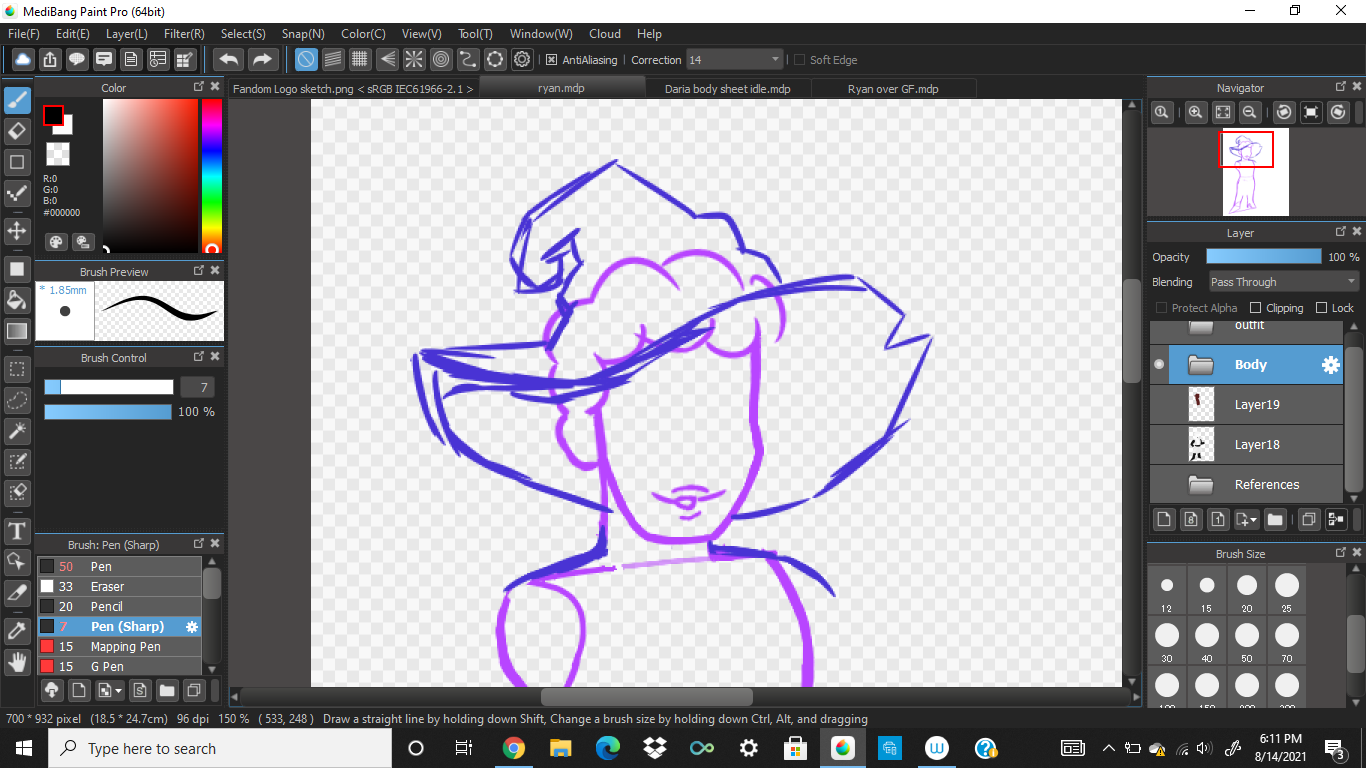Viewport: 1366px width, 768px height.
Task: Select the Move tool
Action: tap(17, 231)
